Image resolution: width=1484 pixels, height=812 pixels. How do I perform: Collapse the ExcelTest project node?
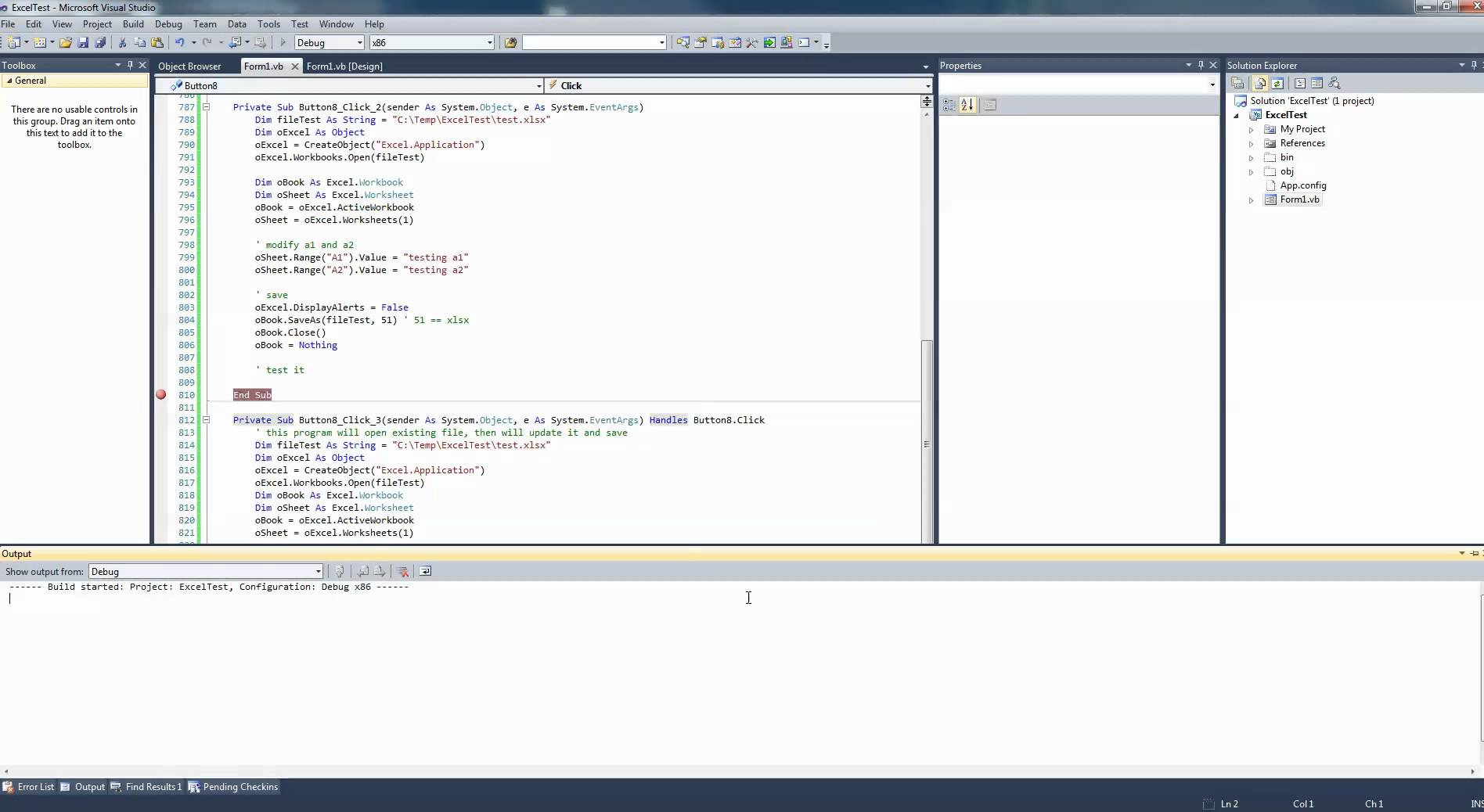(1237, 115)
